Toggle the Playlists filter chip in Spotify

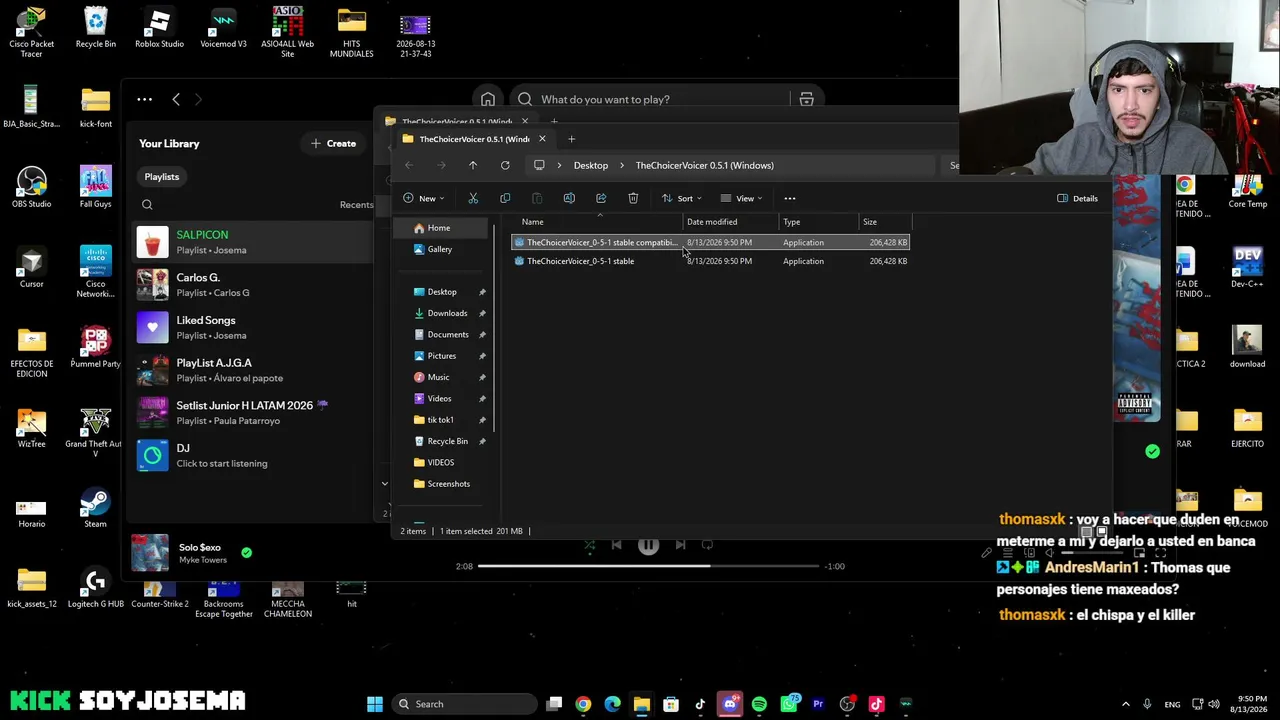[162, 177]
